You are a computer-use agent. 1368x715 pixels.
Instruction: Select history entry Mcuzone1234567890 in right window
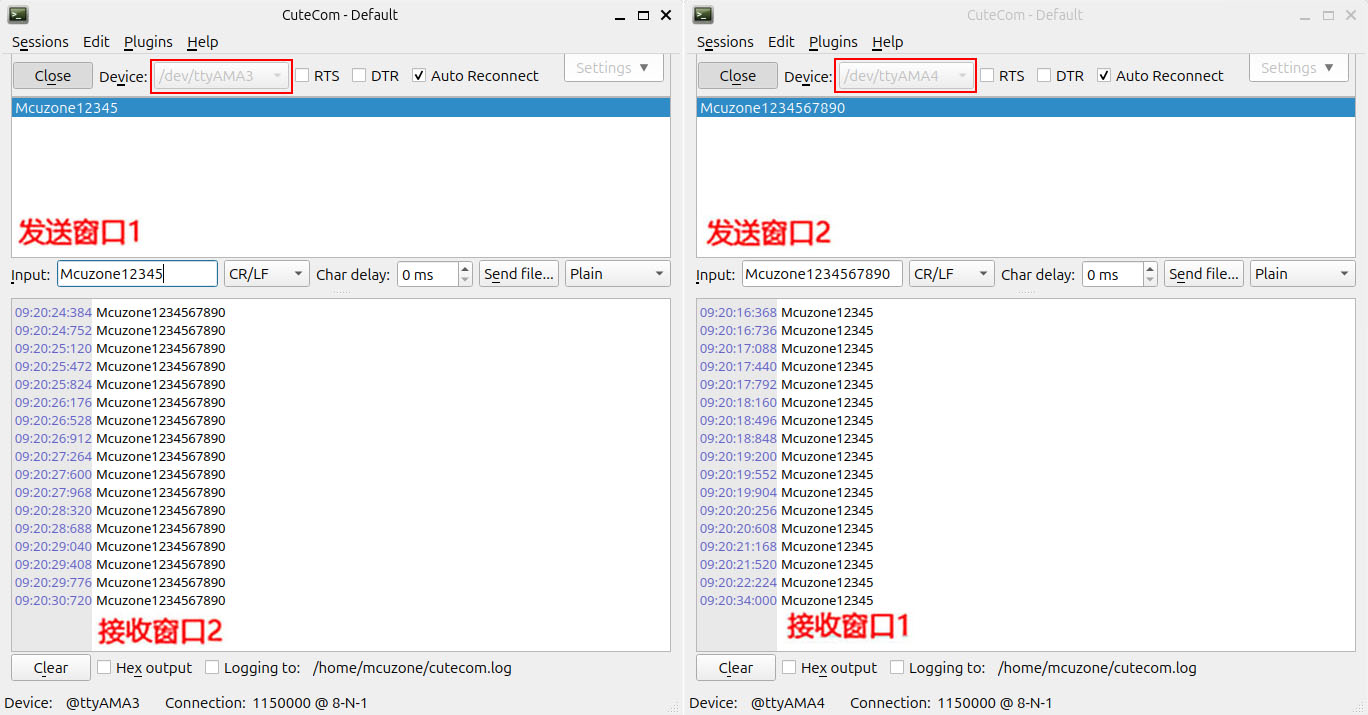(1026, 108)
